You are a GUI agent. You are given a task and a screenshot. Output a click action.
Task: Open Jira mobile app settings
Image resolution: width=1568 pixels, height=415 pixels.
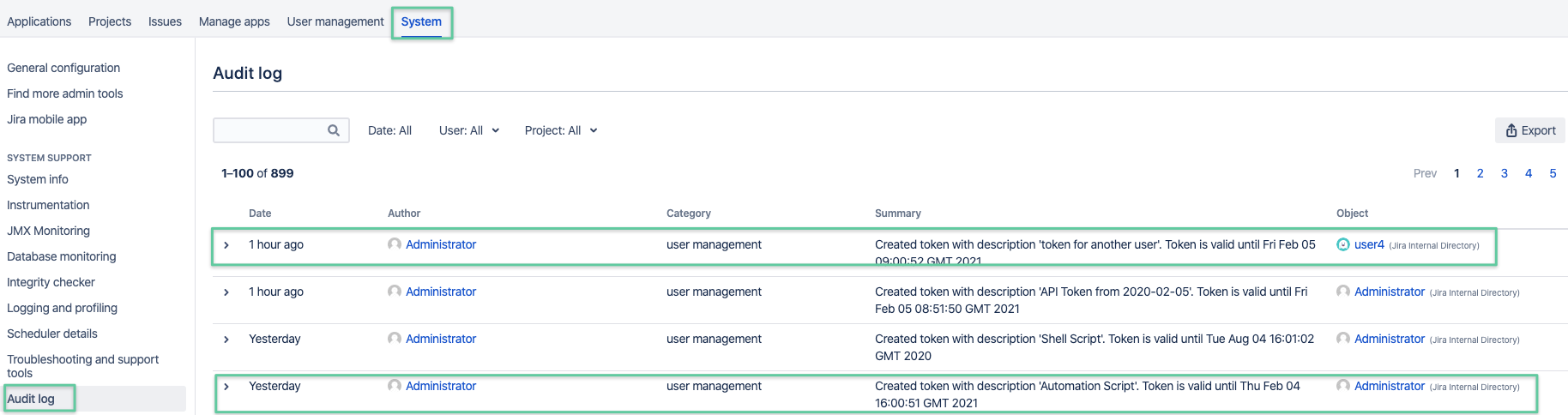point(47,119)
